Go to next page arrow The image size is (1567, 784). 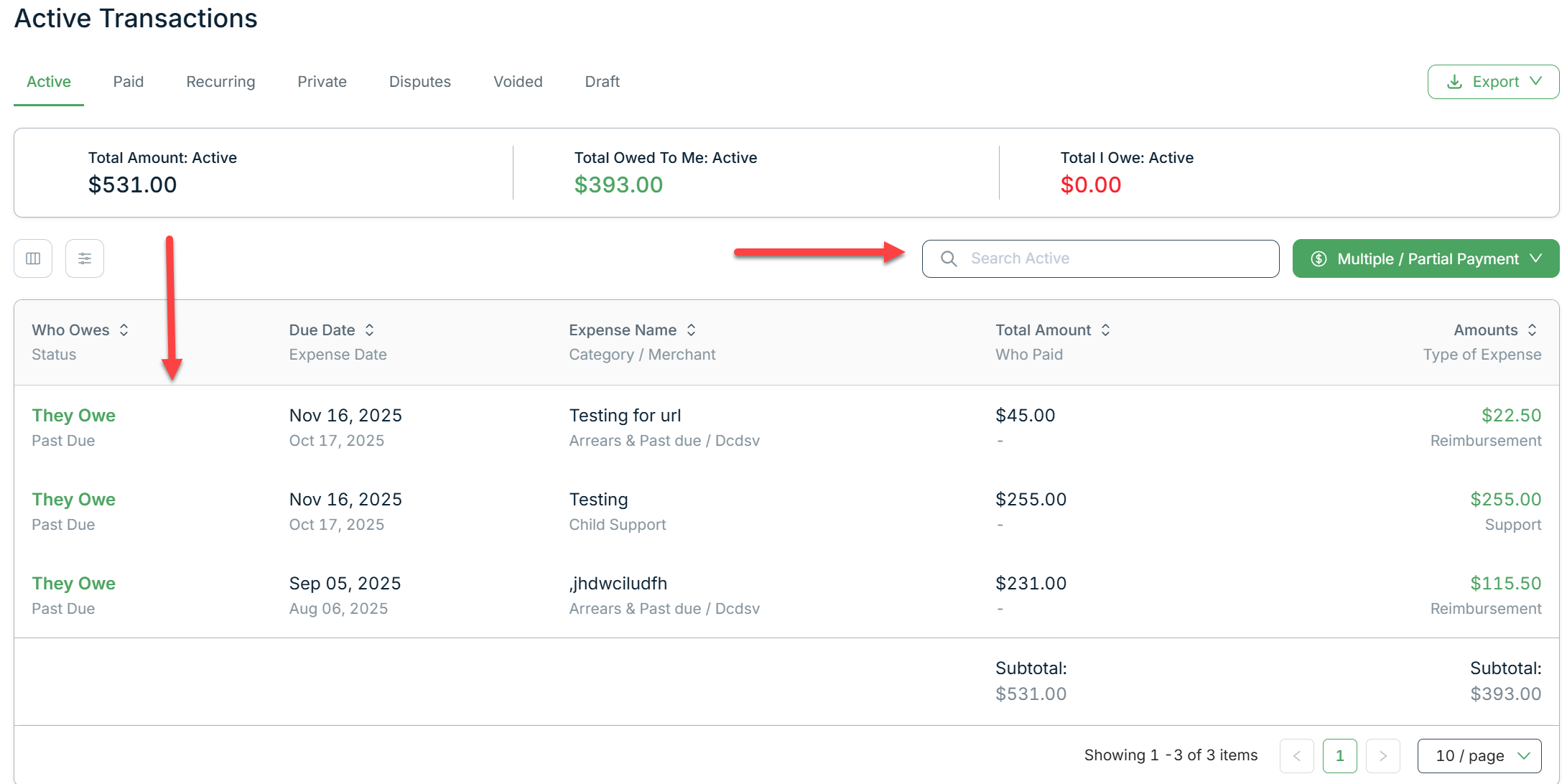pyautogui.click(x=1383, y=756)
